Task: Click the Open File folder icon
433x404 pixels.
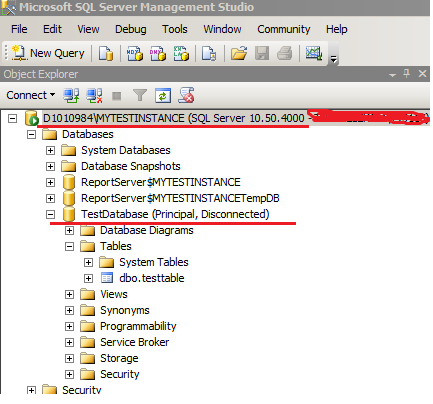Action: pyautogui.click(x=239, y=53)
